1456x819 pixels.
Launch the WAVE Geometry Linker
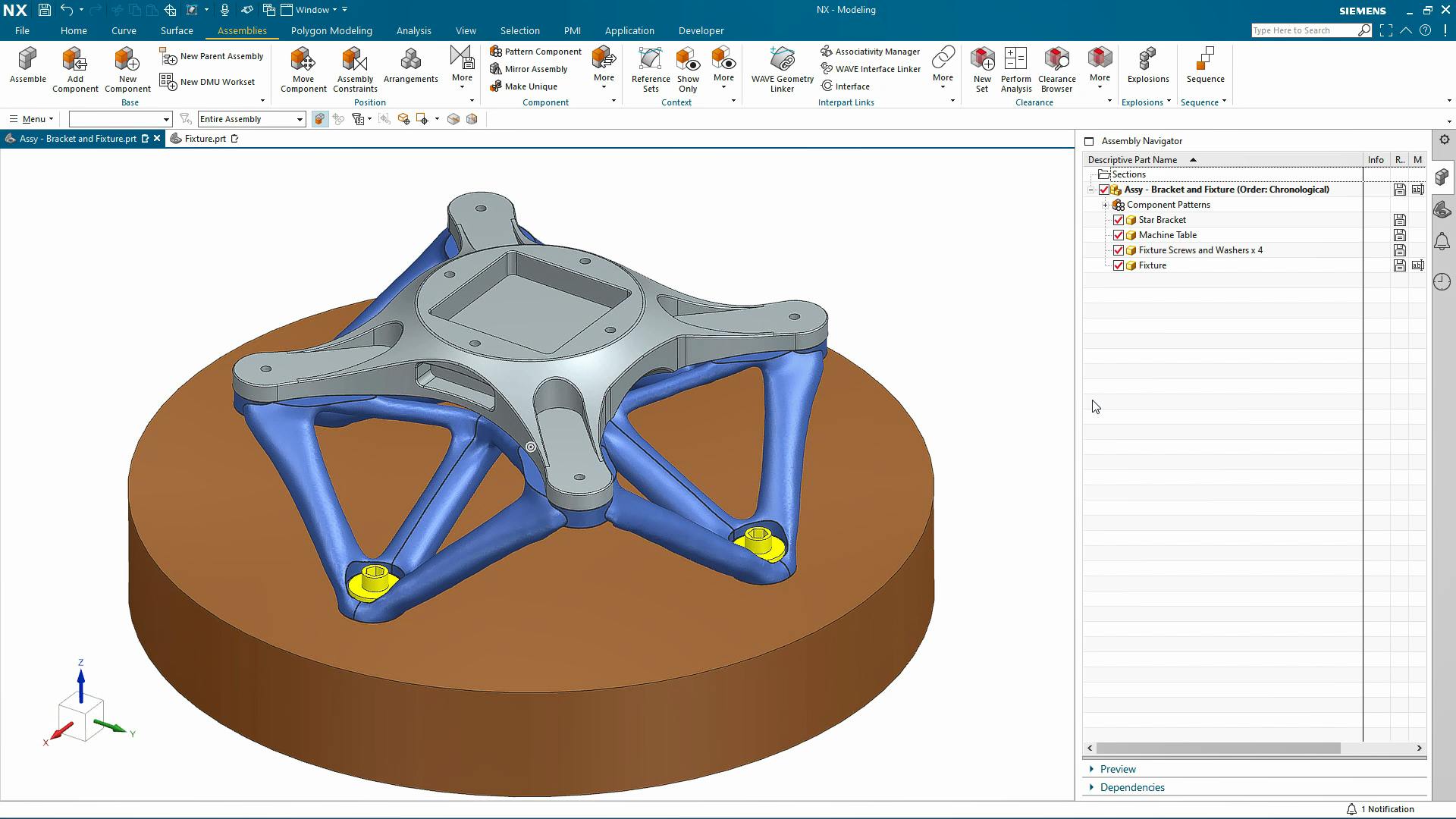(782, 61)
